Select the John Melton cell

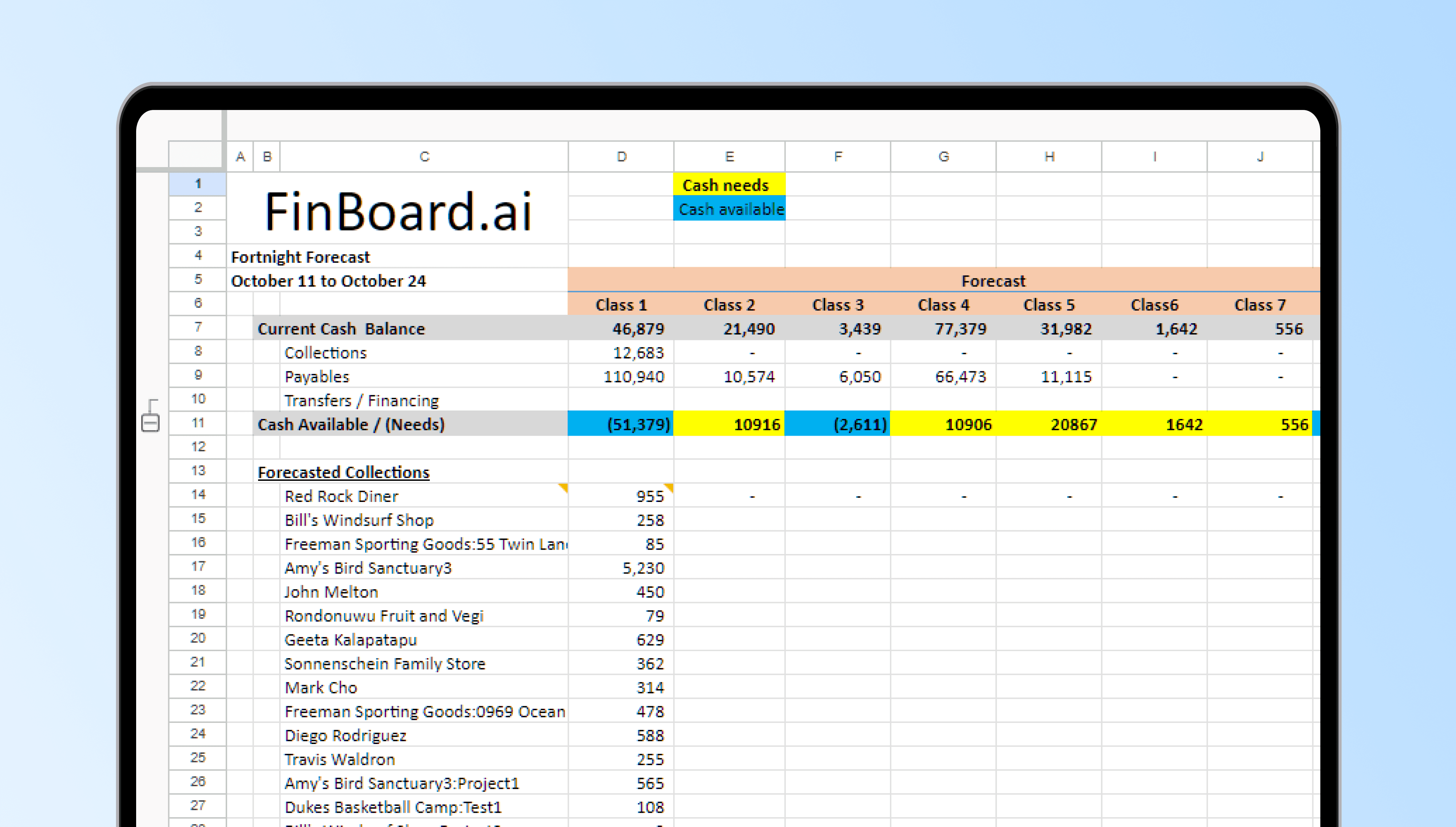[424, 591]
